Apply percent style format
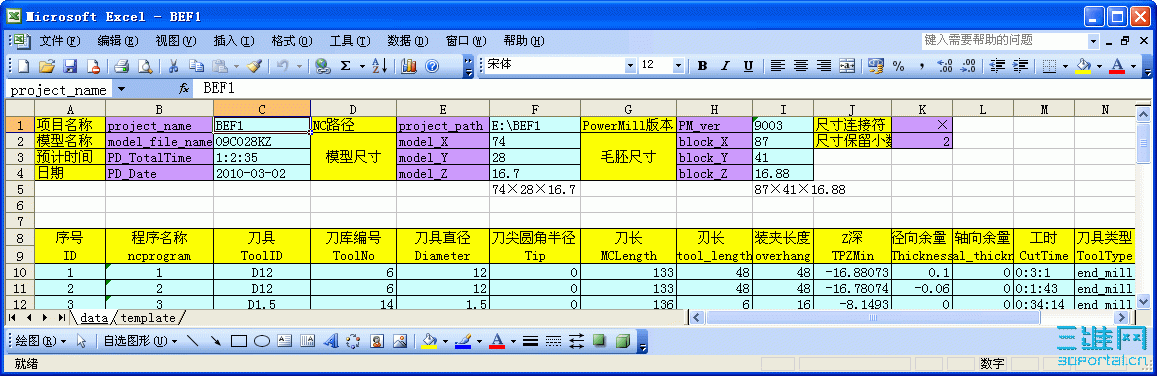 pos(899,66)
